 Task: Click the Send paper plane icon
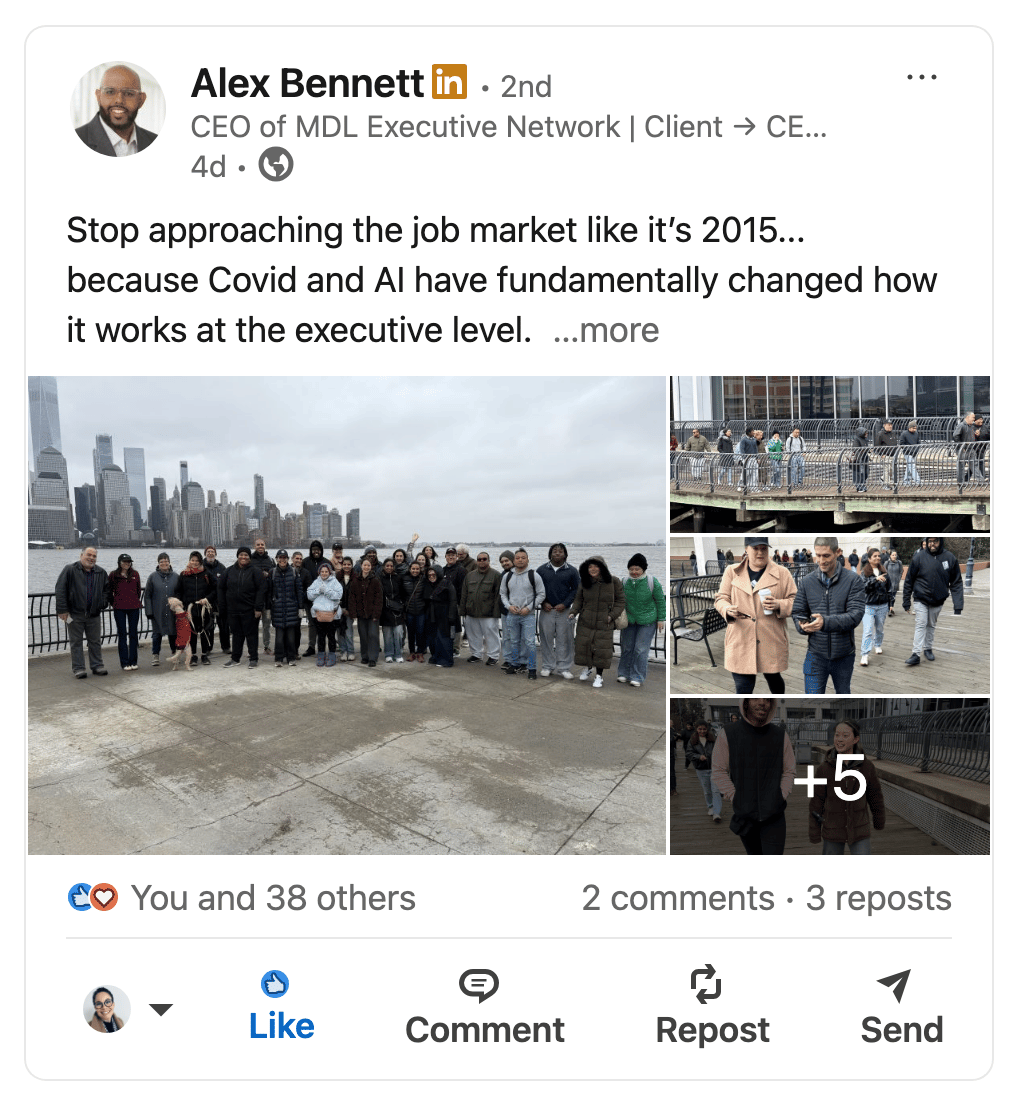894,985
